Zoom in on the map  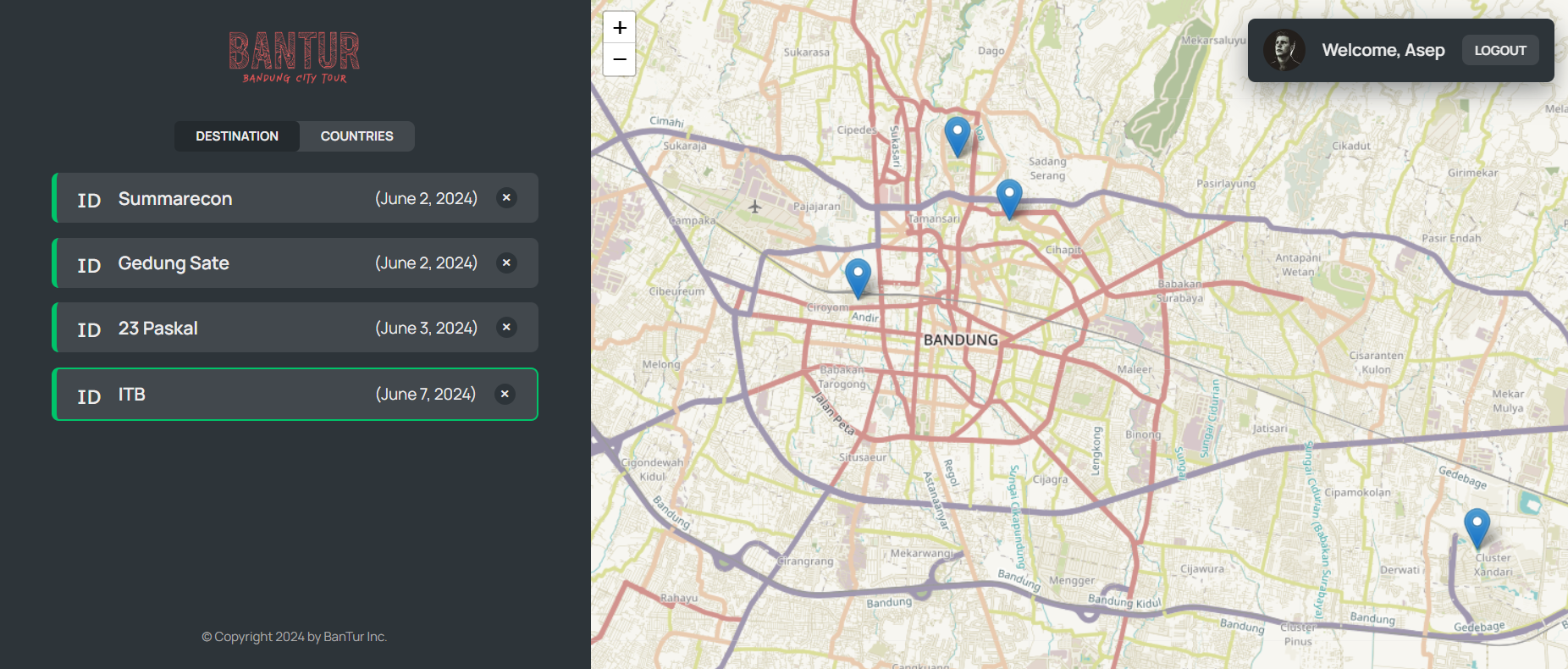tap(620, 28)
